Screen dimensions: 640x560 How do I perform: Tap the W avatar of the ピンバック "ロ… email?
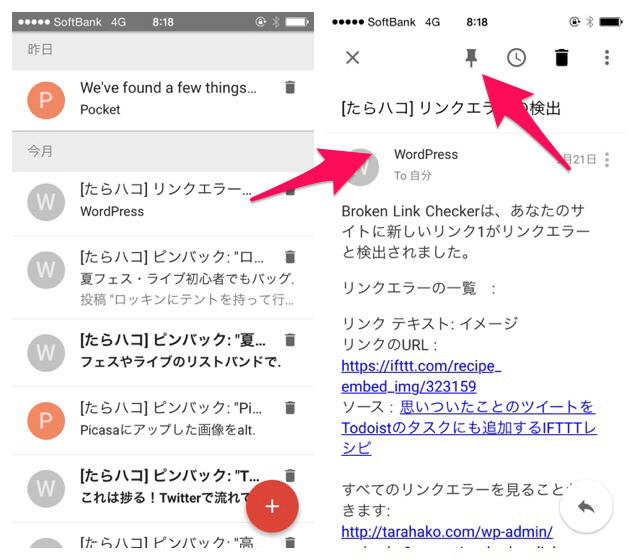[x=46, y=270]
